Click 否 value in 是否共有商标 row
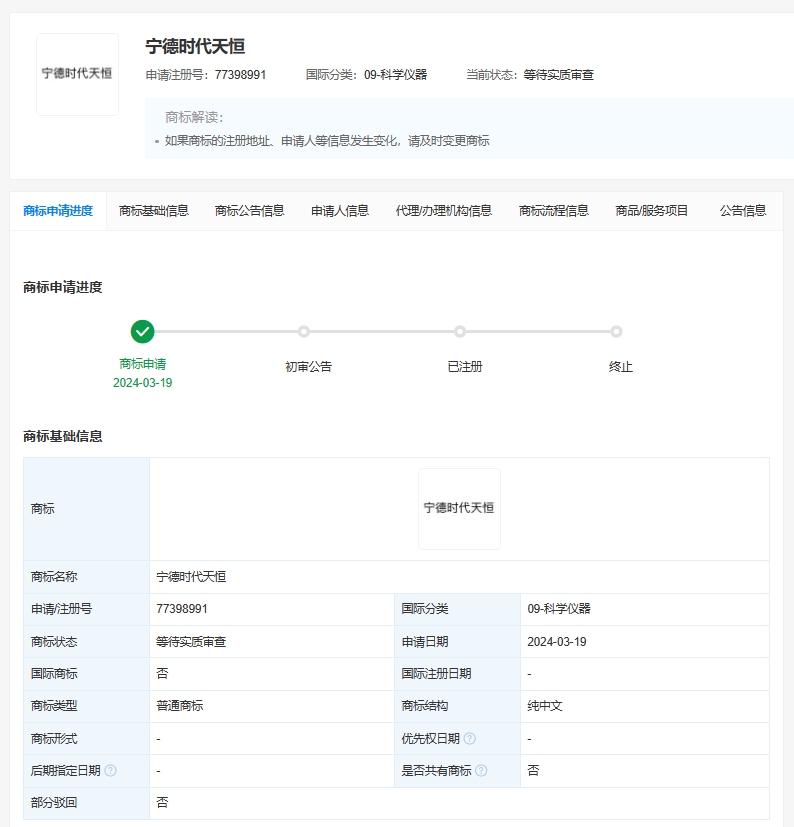 pyautogui.click(x=533, y=771)
